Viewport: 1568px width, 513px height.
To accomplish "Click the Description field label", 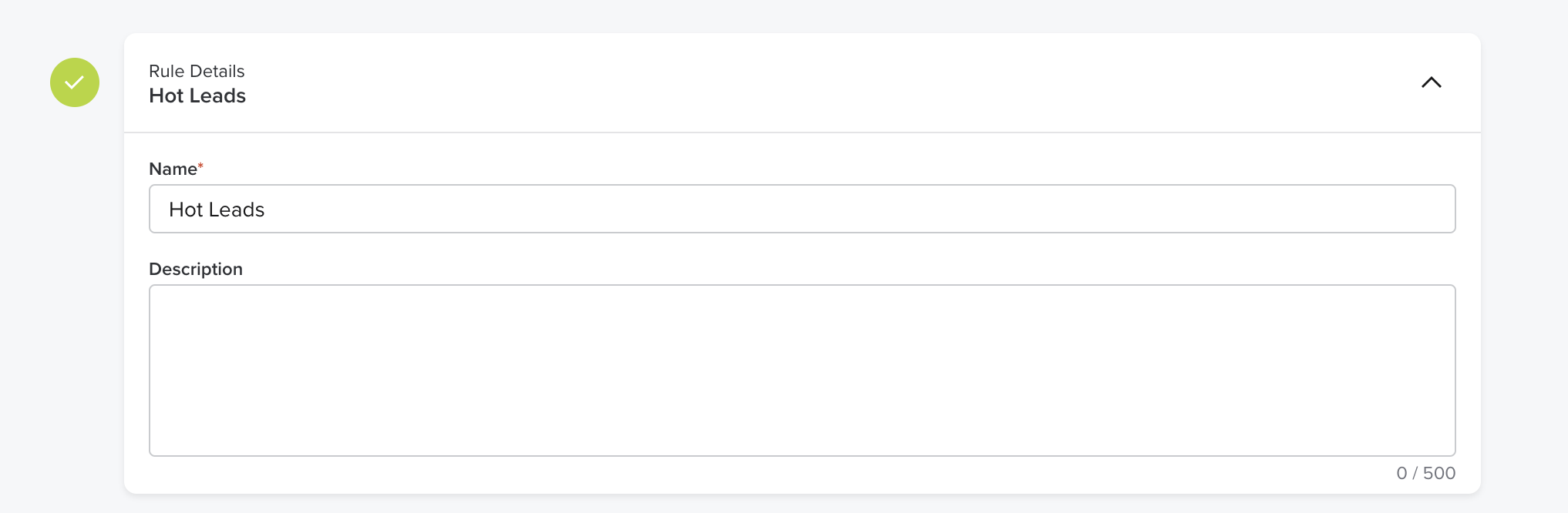I will tap(196, 269).
